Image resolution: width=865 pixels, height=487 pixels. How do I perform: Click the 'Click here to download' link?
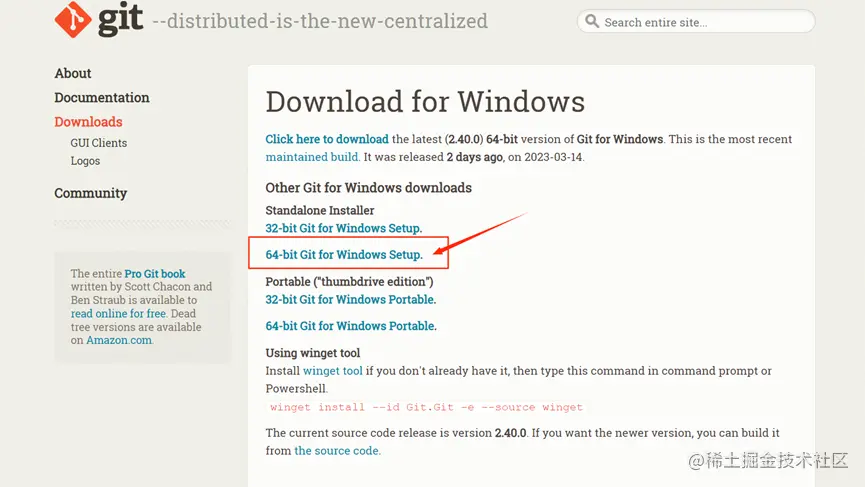click(x=327, y=139)
